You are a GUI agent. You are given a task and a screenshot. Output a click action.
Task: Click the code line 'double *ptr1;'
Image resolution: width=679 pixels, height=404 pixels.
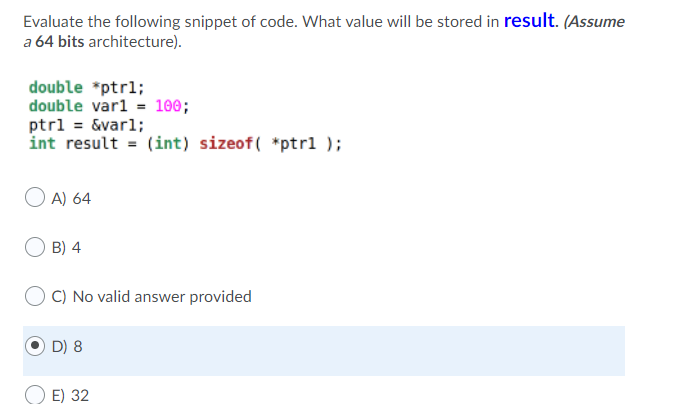click(87, 87)
